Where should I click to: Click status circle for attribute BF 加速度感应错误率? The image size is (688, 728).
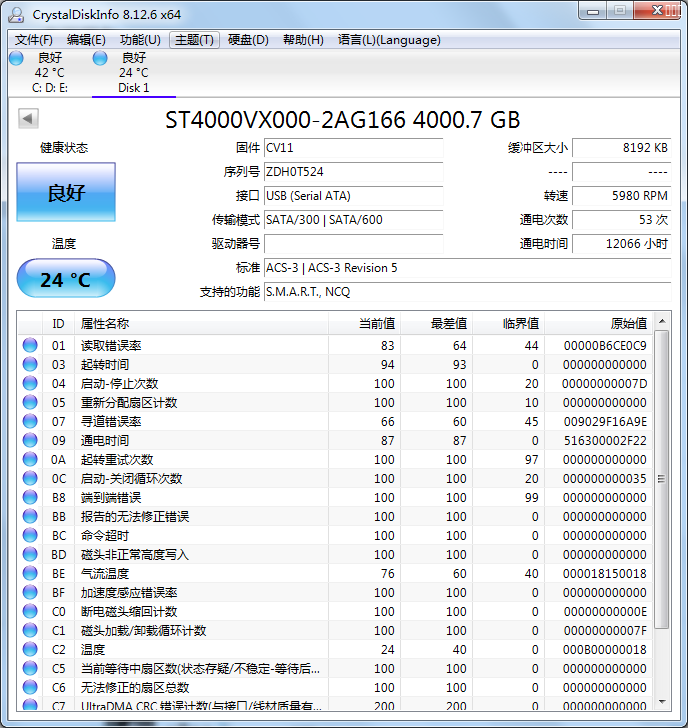point(30,592)
